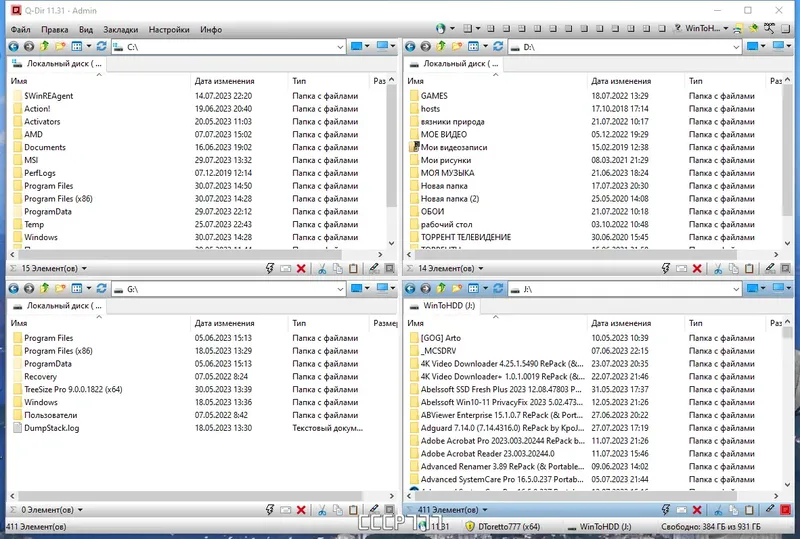Open view mode dropdown arrow in C:\ pane
This screenshot has height=539, width=800.
(x=89, y=46)
